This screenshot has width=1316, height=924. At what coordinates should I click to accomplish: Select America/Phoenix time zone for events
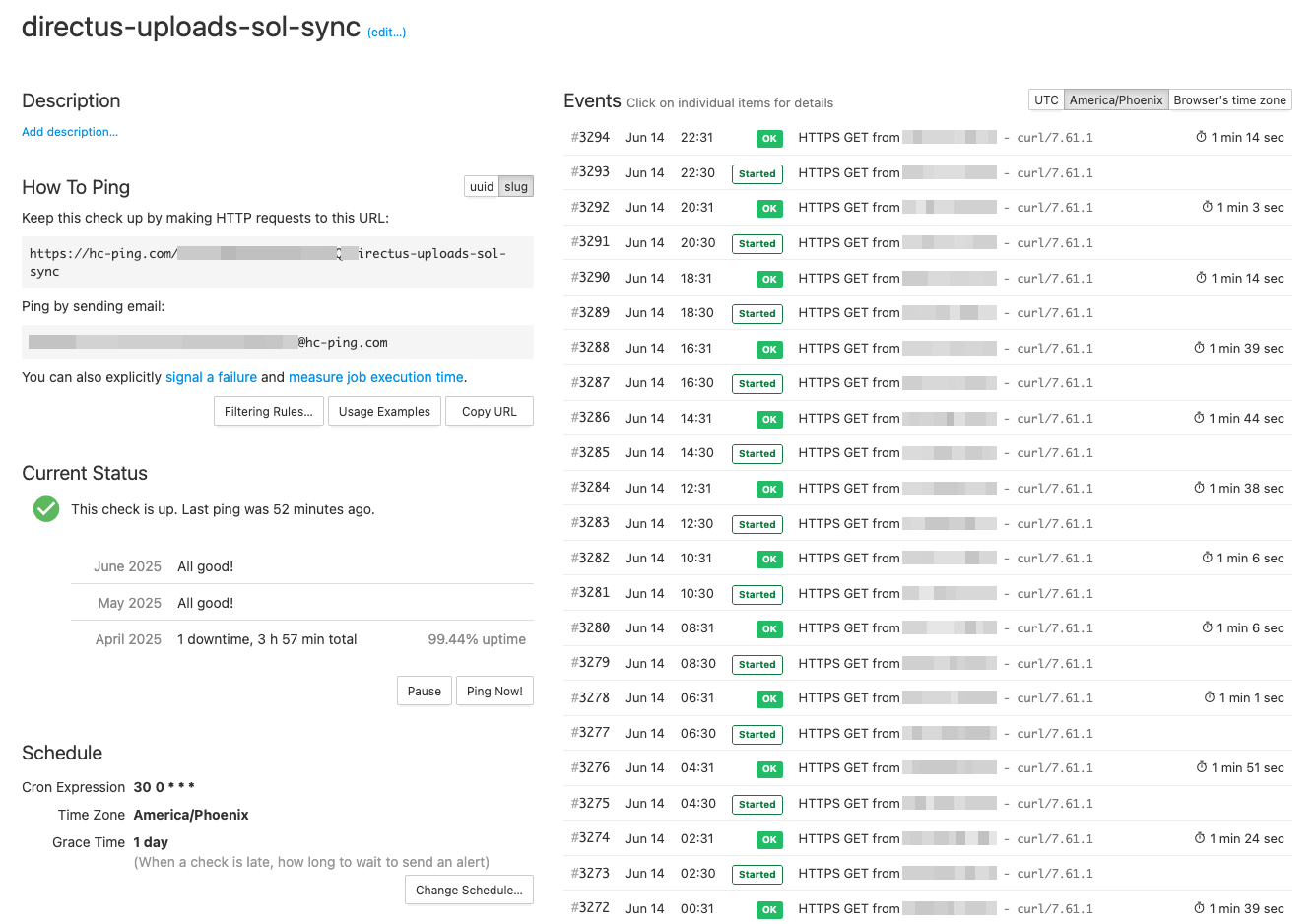pos(1116,100)
